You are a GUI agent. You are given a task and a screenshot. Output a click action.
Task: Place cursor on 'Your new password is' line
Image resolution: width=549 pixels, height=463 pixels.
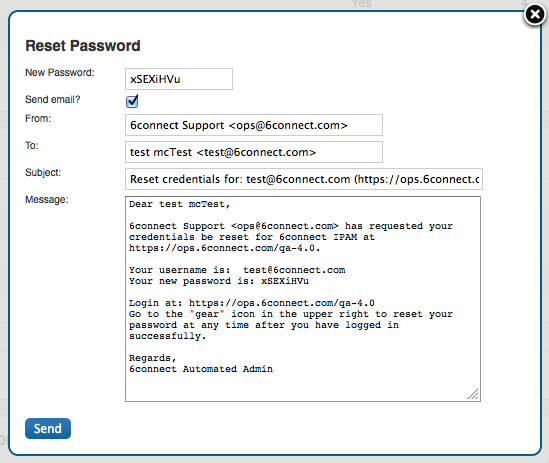click(219, 281)
